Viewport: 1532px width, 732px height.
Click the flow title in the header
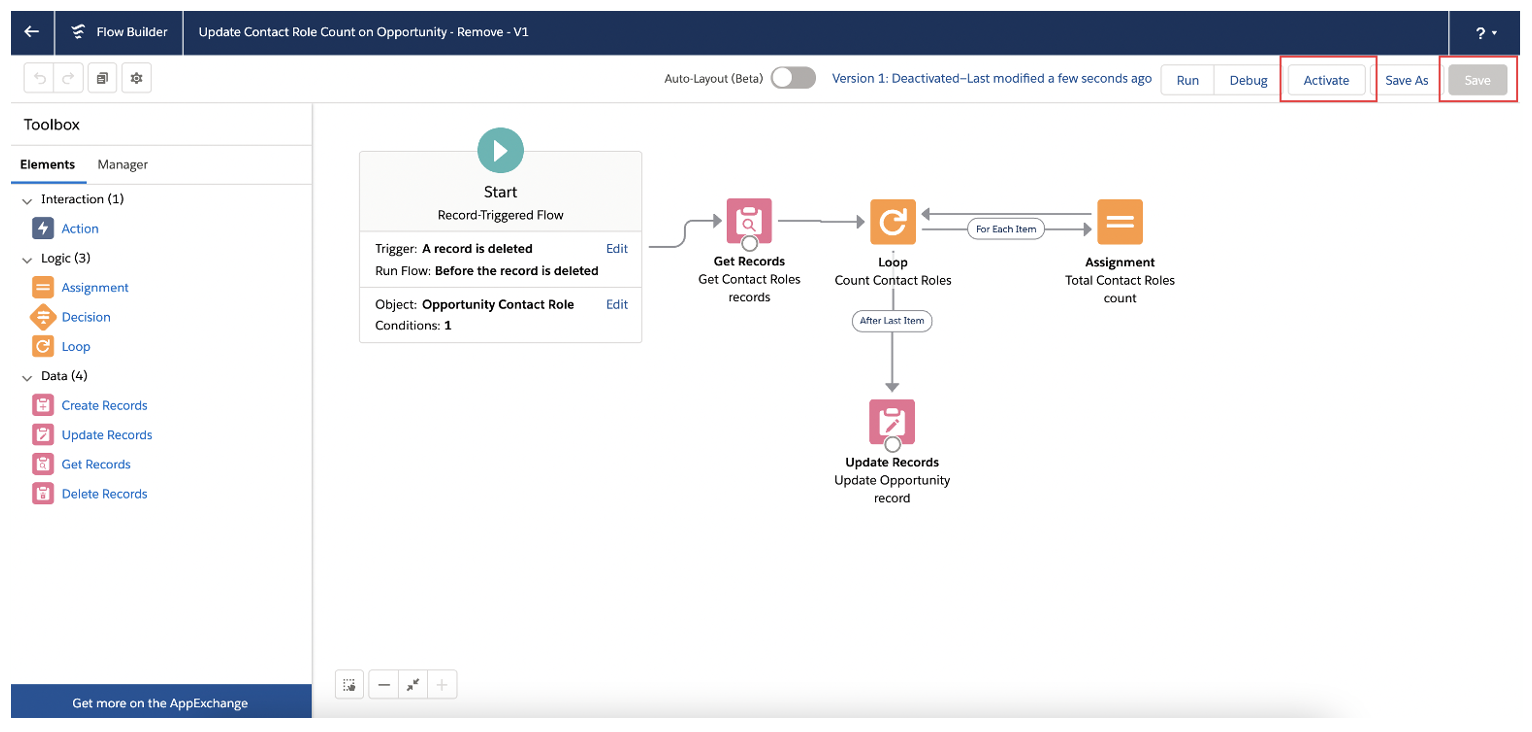point(363,32)
